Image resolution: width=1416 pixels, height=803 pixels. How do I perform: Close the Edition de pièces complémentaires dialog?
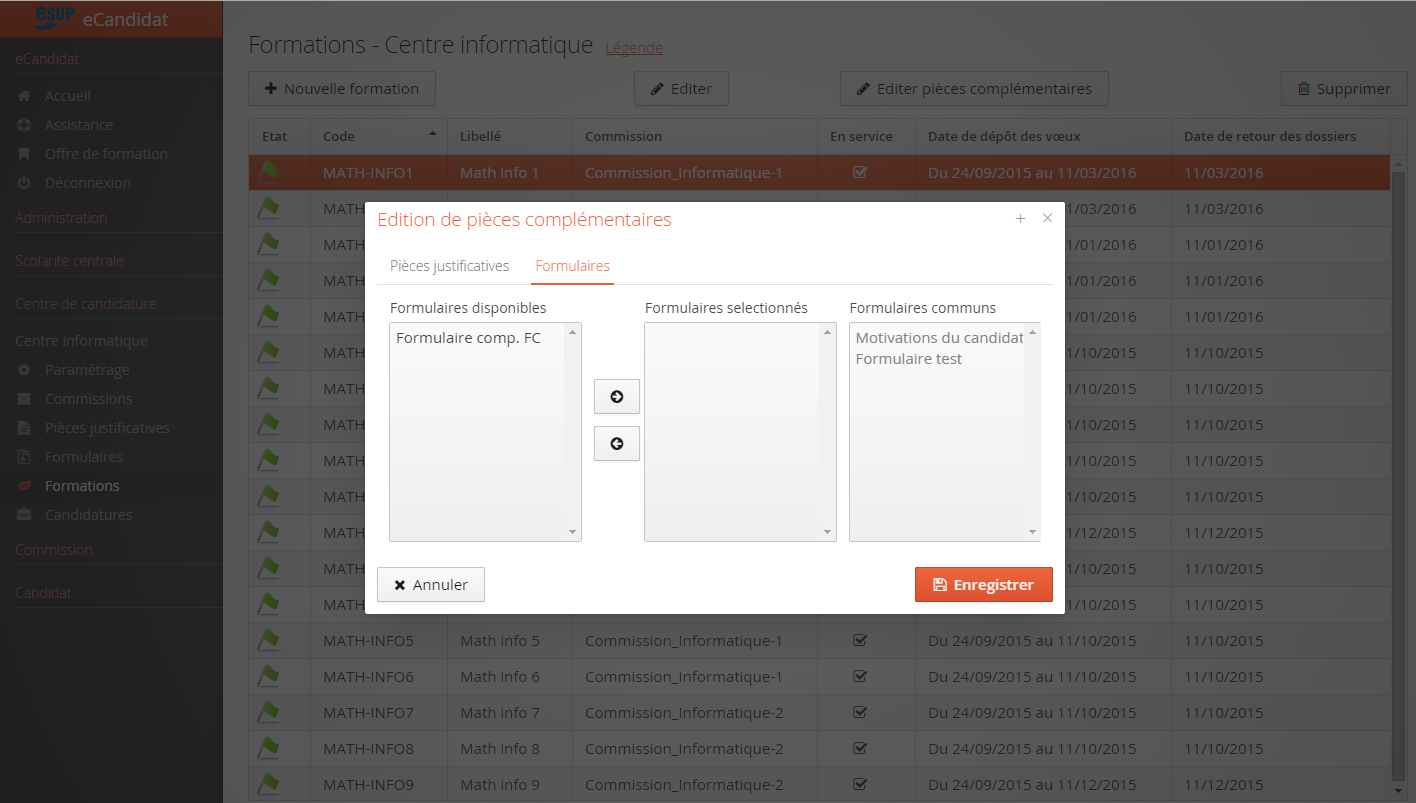1047,218
